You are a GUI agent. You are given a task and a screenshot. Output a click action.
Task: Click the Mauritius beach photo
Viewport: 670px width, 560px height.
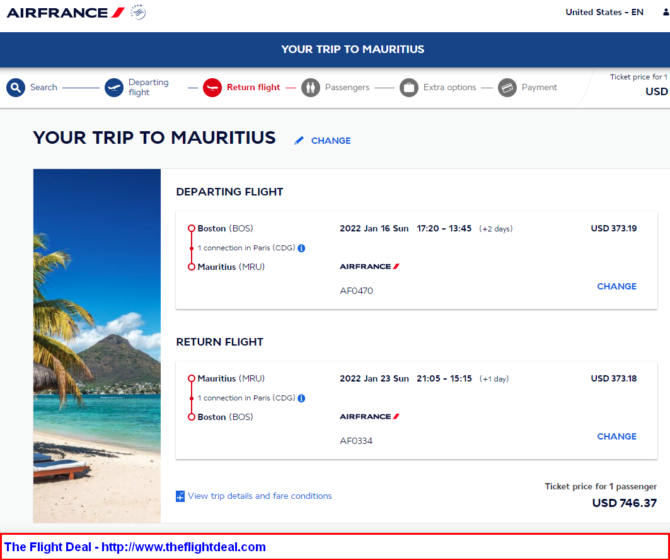click(97, 346)
